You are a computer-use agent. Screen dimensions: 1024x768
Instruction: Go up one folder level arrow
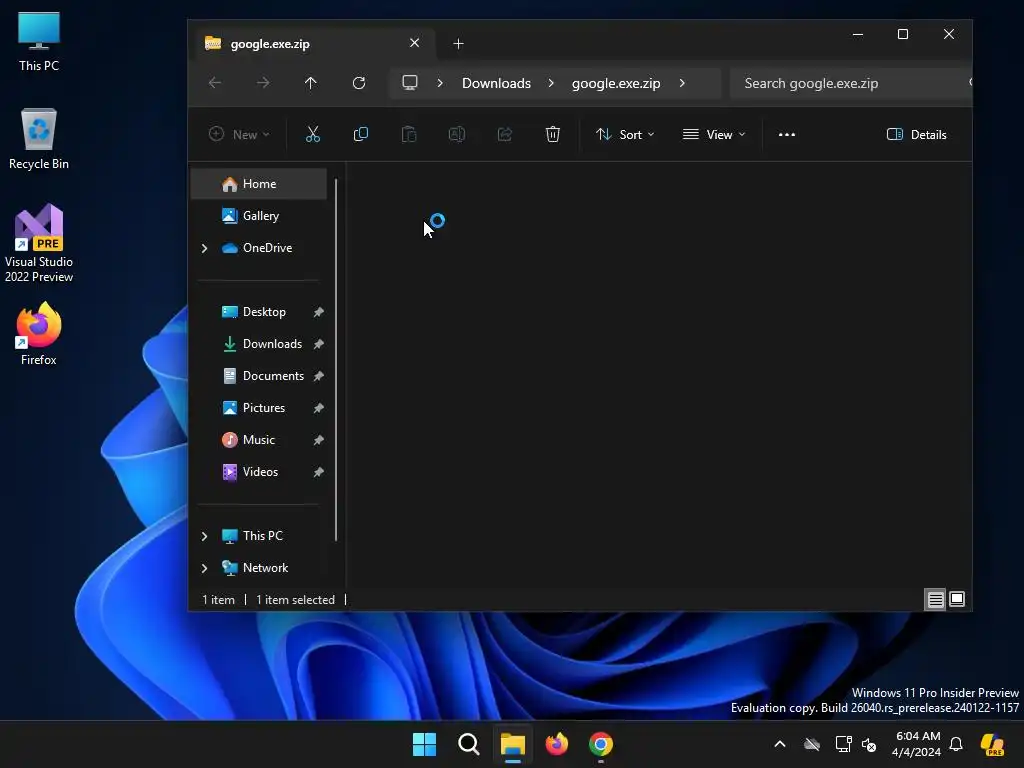310,83
